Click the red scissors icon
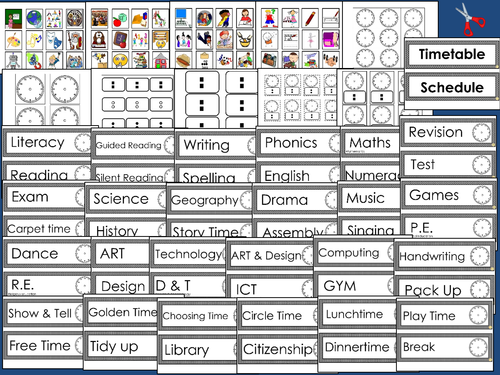This screenshot has height=375, width=500. (x=470, y=19)
